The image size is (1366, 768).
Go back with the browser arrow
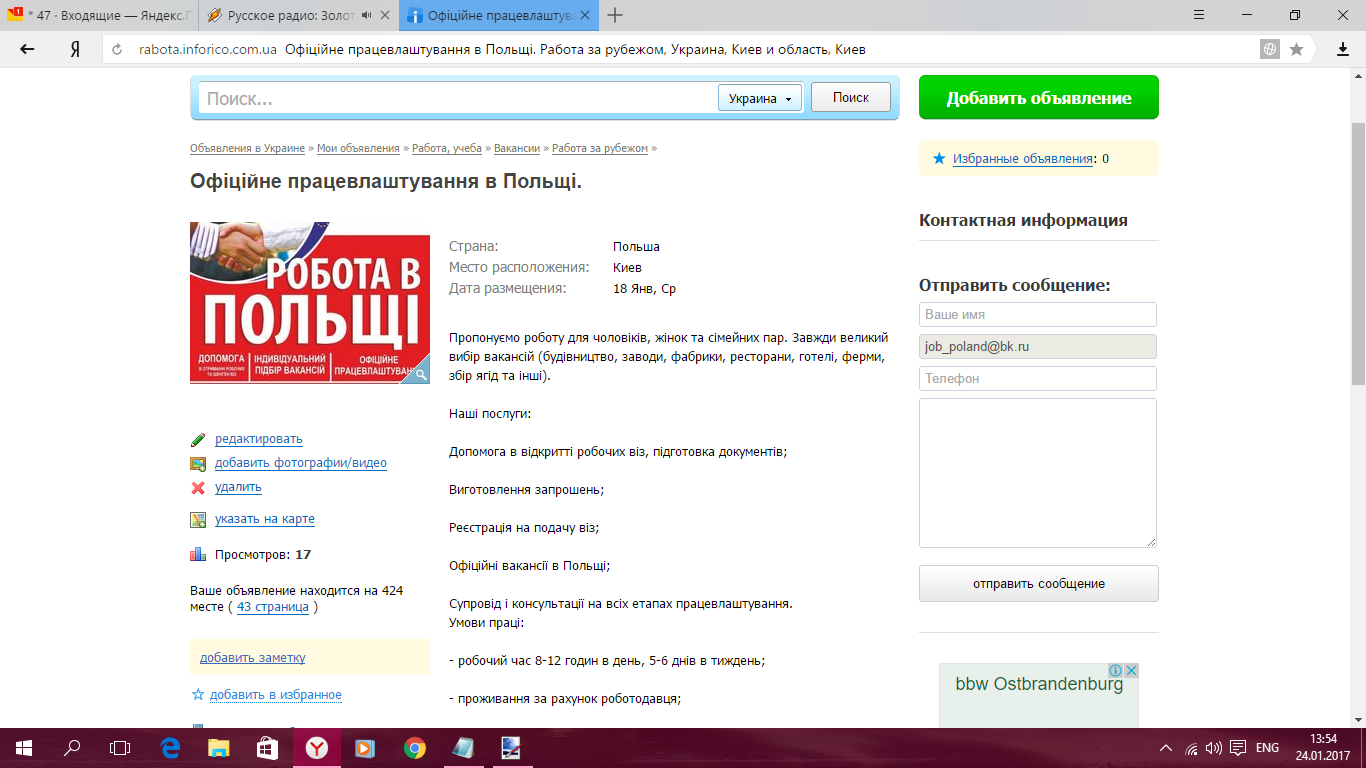pos(27,49)
